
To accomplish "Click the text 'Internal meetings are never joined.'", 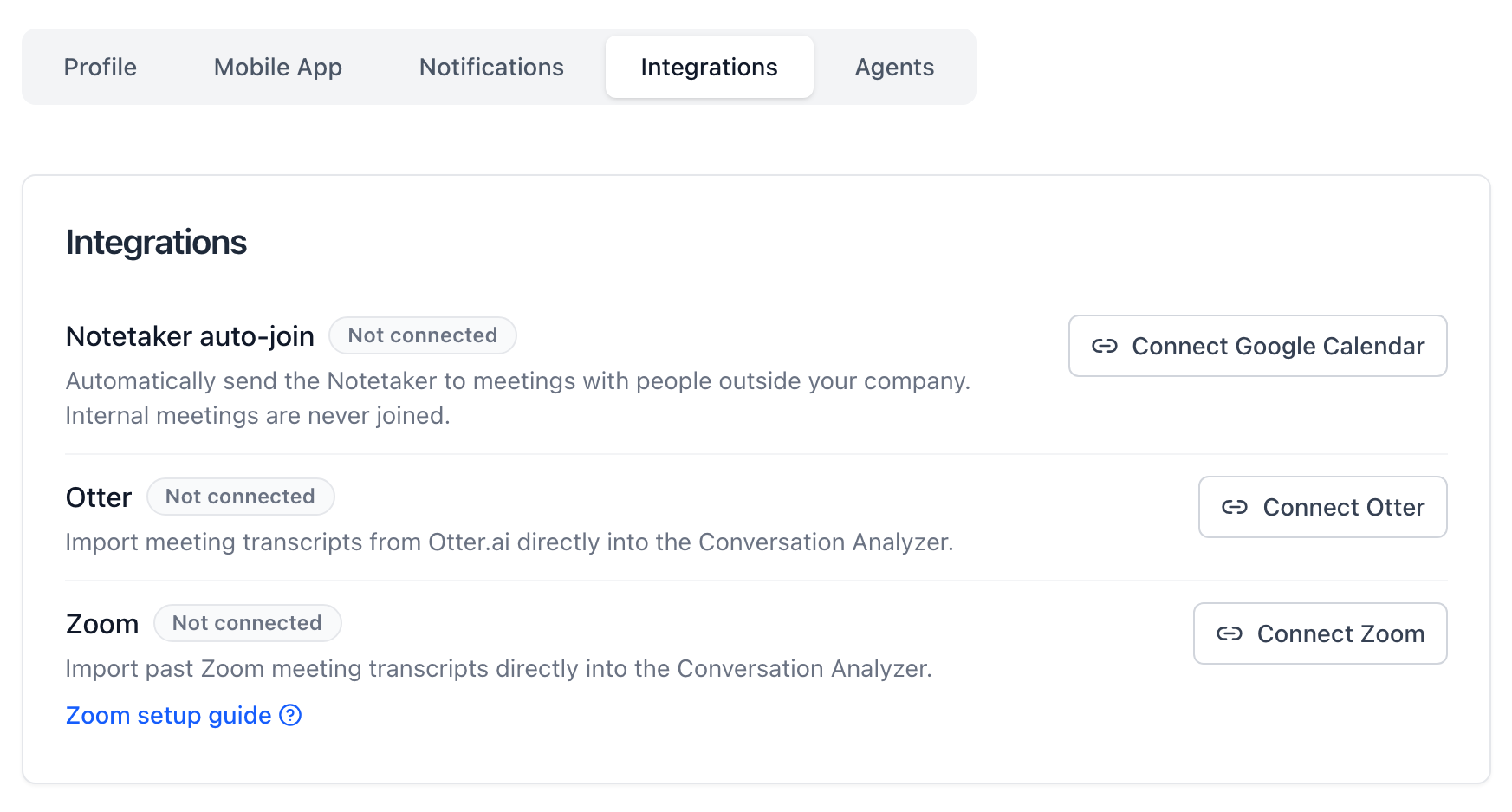I will coord(258,416).
